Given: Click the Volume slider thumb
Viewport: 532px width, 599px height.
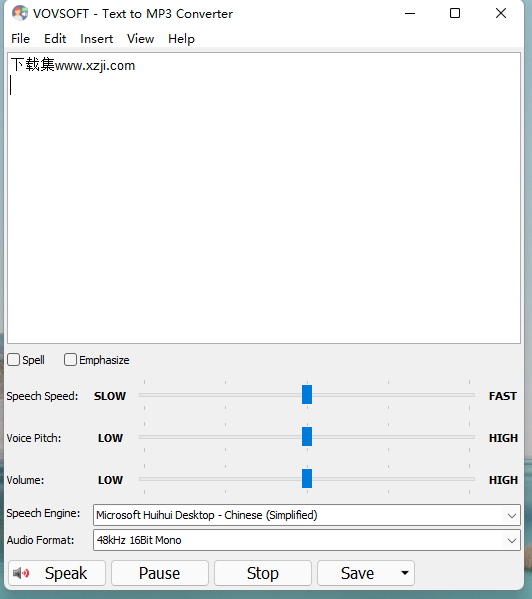Looking at the screenshot, I should (307, 479).
